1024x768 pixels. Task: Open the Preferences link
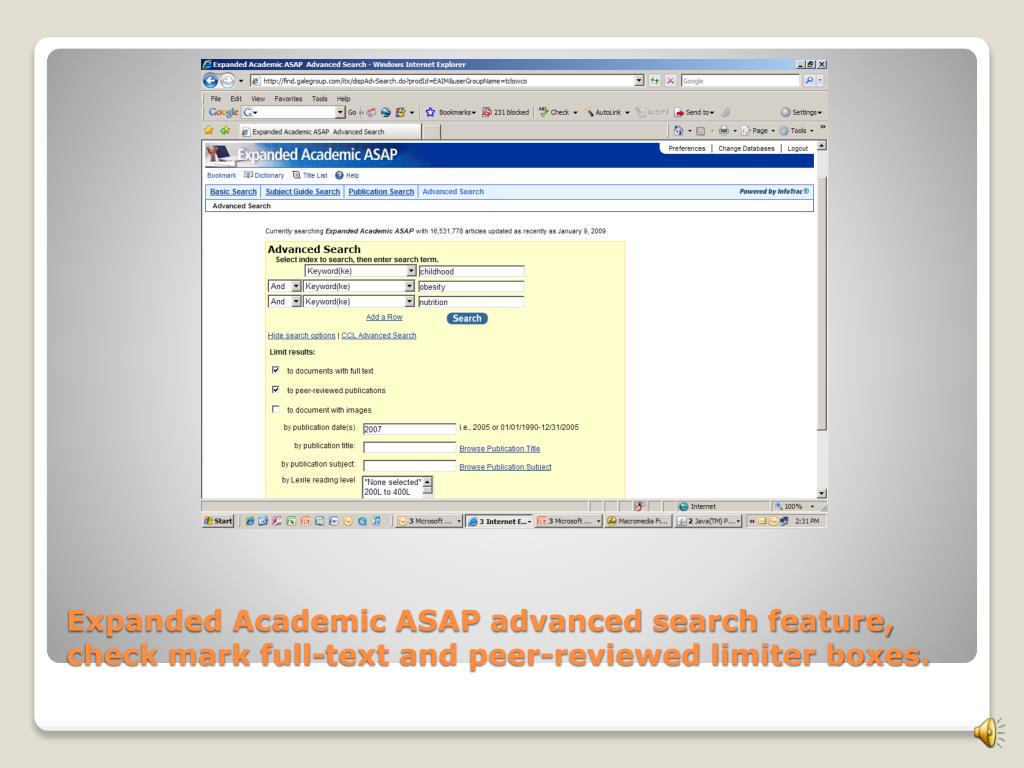686,148
